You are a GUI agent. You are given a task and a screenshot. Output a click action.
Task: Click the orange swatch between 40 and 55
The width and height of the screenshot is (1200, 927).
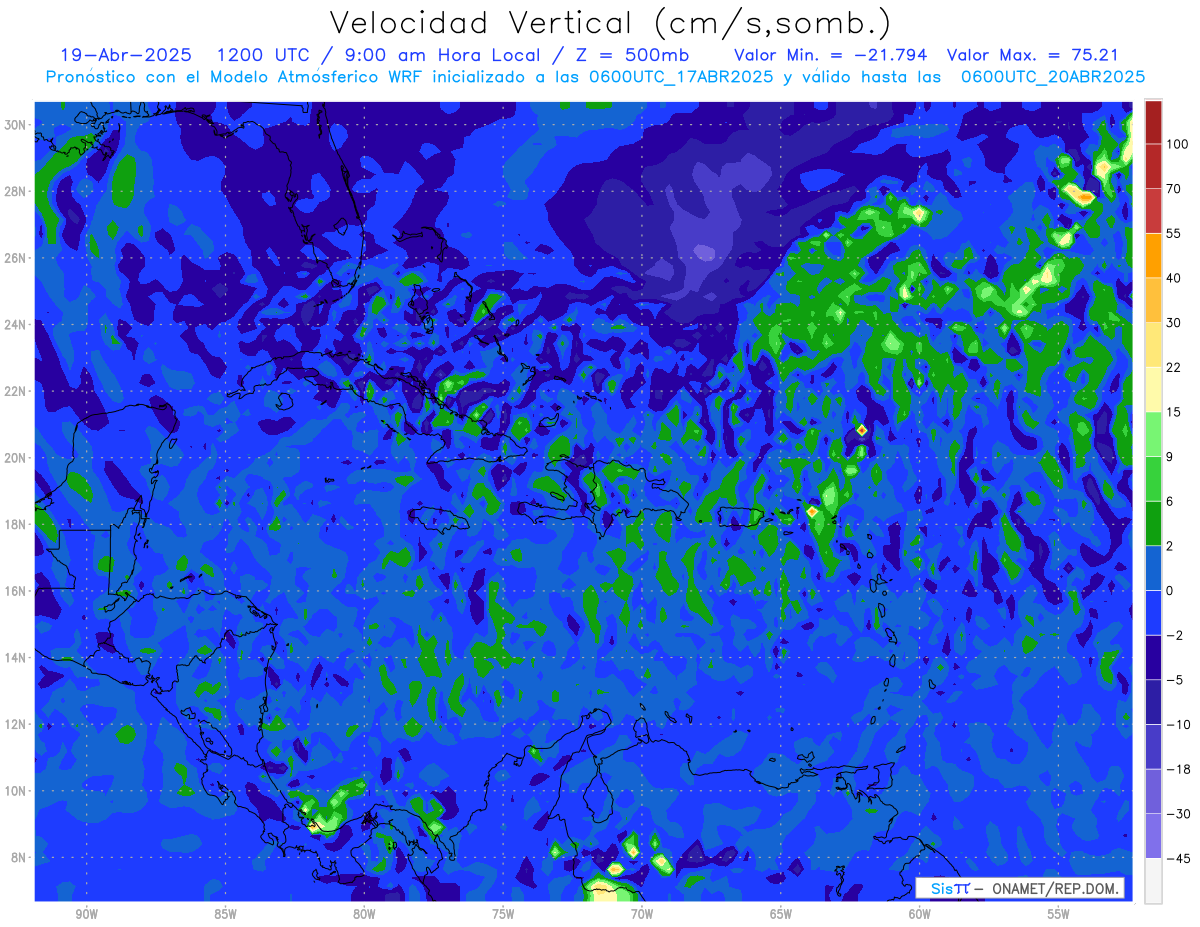pyautogui.click(x=1153, y=255)
